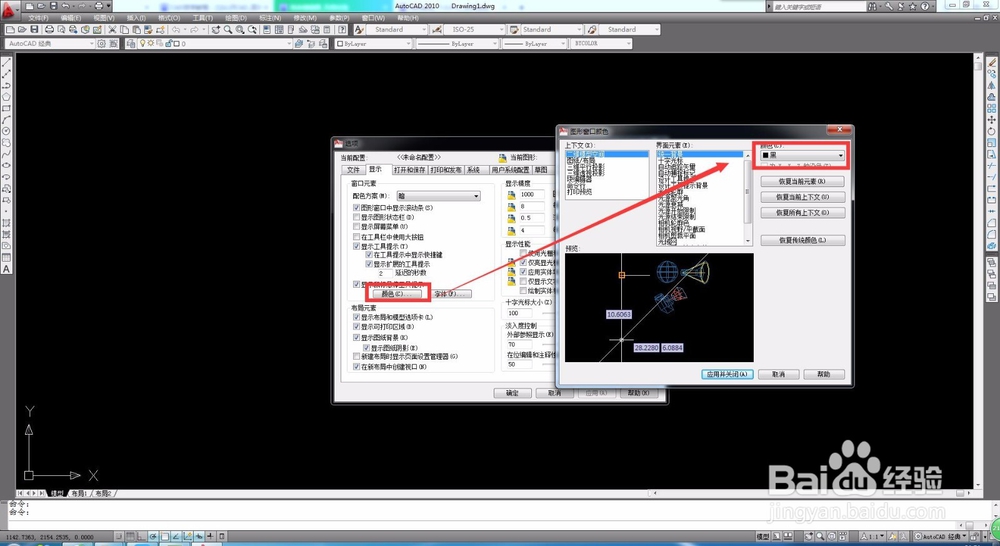
Task: Open the BYCOLOR plot style dropdown
Action: click(601, 43)
